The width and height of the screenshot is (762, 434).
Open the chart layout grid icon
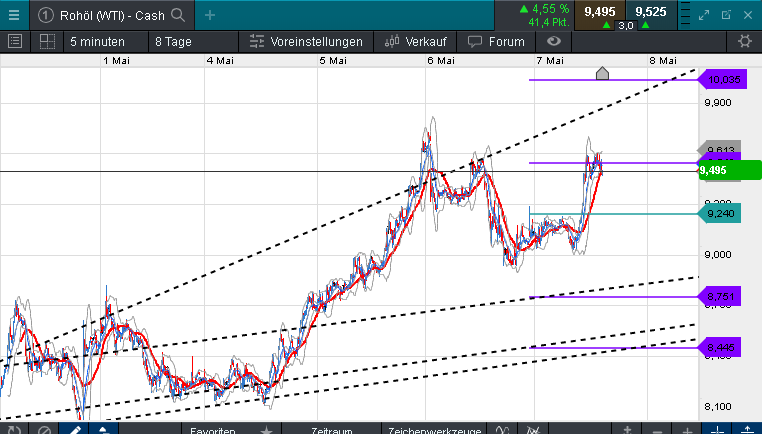point(47,42)
